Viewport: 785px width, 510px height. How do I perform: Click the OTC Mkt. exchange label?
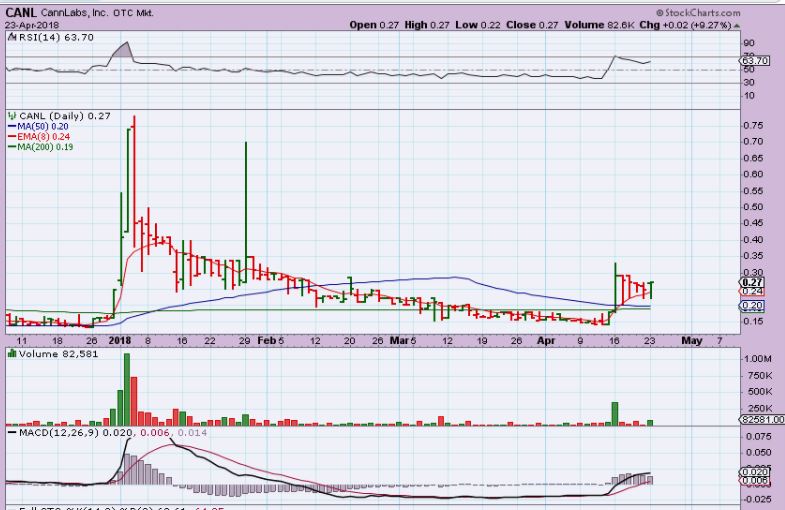[133, 14]
